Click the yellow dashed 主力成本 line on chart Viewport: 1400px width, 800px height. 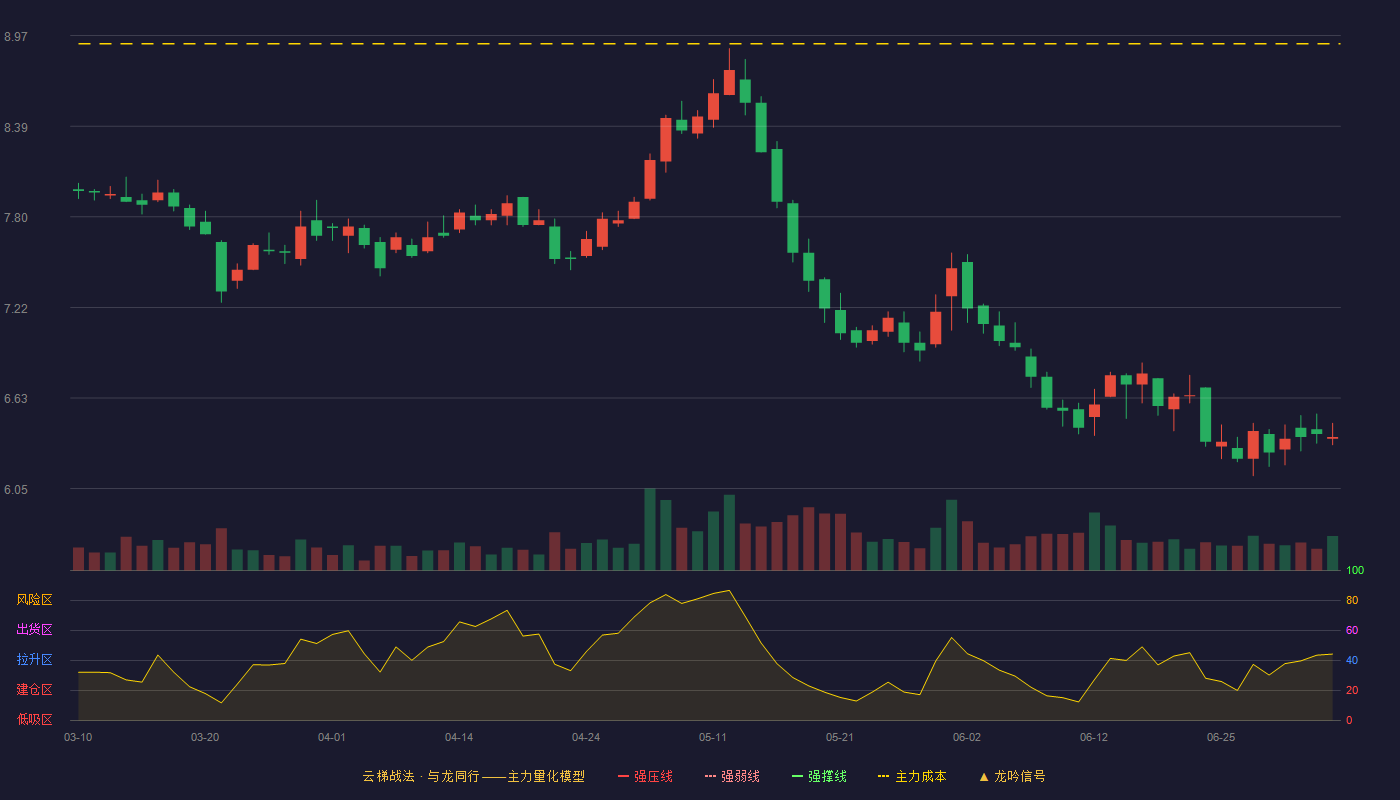click(709, 44)
